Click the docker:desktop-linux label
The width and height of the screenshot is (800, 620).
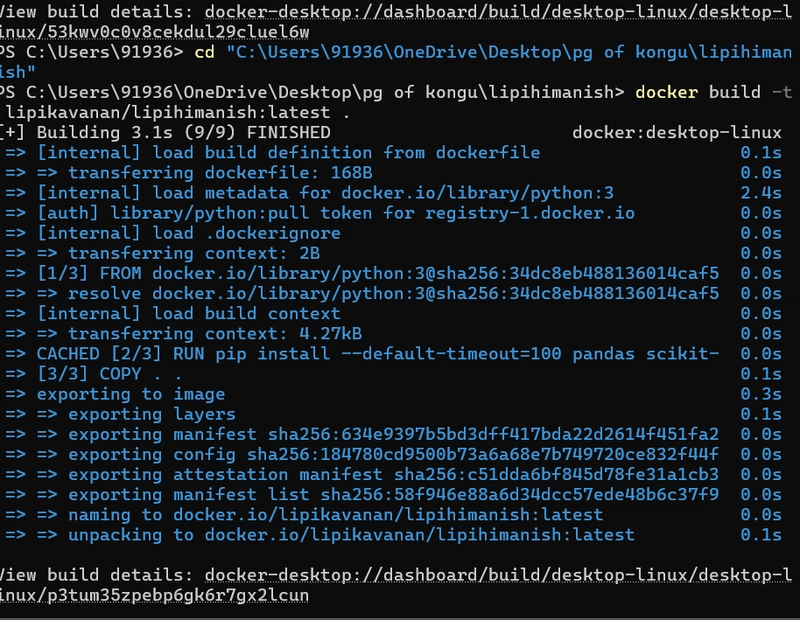(x=677, y=133)
